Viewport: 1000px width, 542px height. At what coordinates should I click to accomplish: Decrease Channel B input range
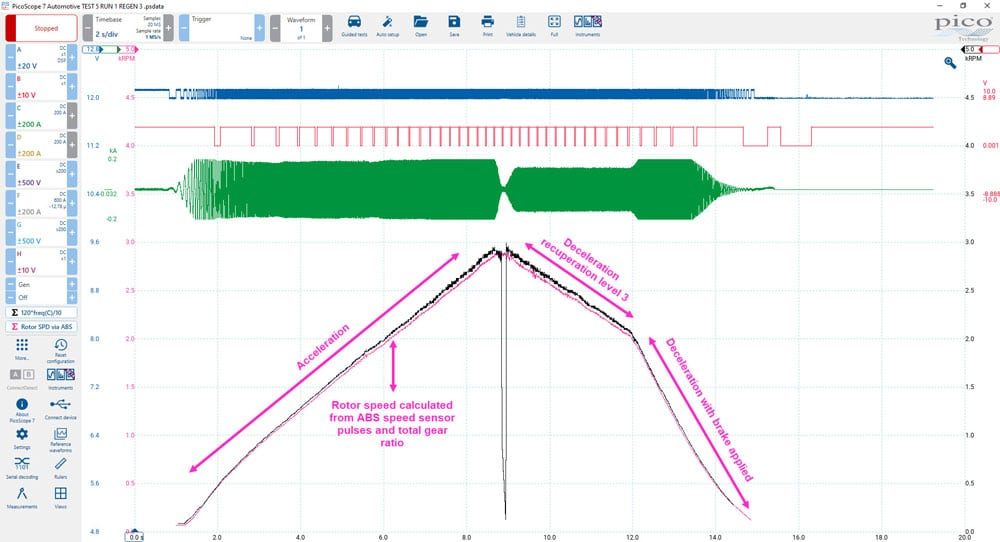point(11,87)
